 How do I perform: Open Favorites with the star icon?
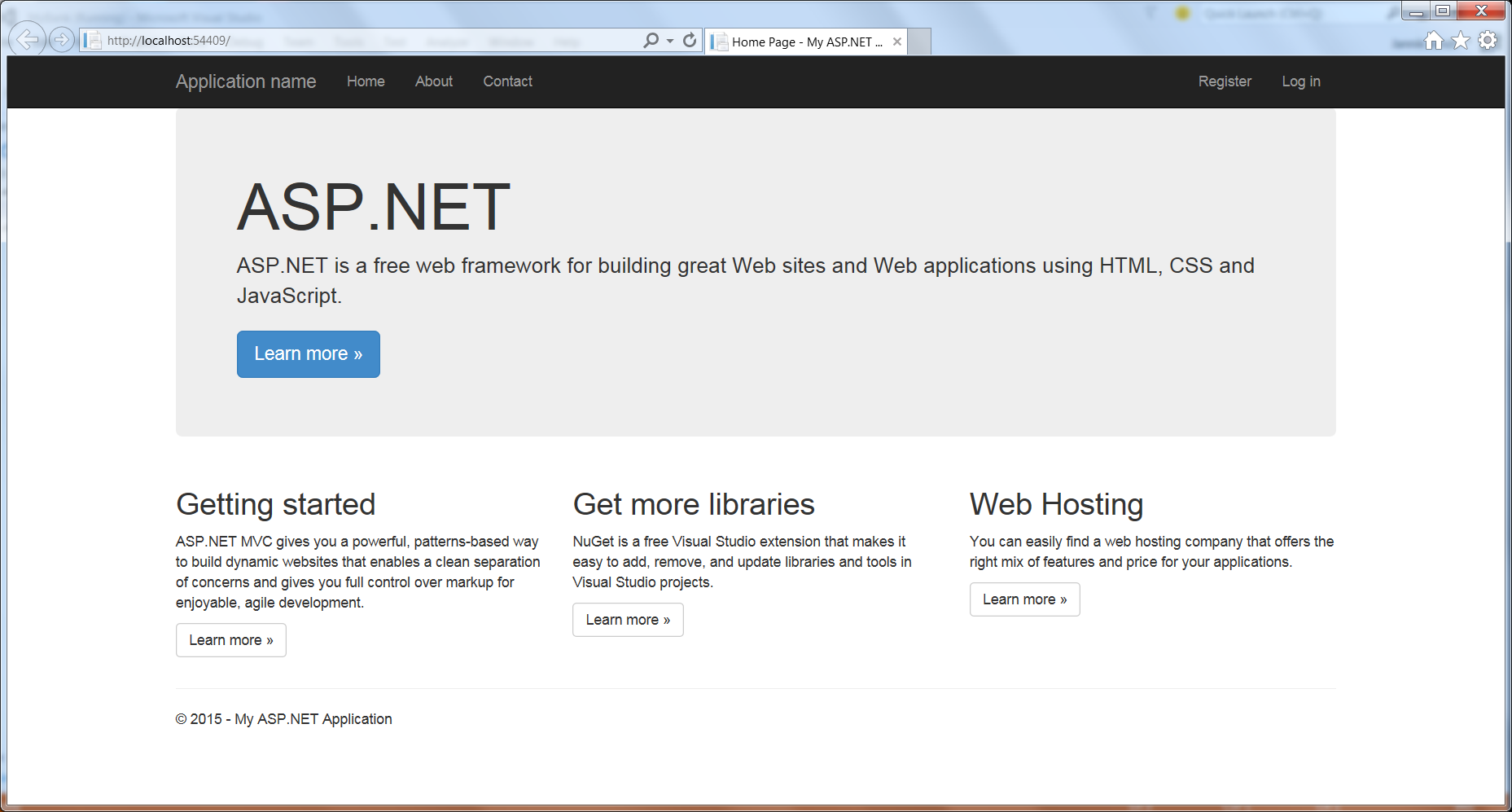point(1461,40)
